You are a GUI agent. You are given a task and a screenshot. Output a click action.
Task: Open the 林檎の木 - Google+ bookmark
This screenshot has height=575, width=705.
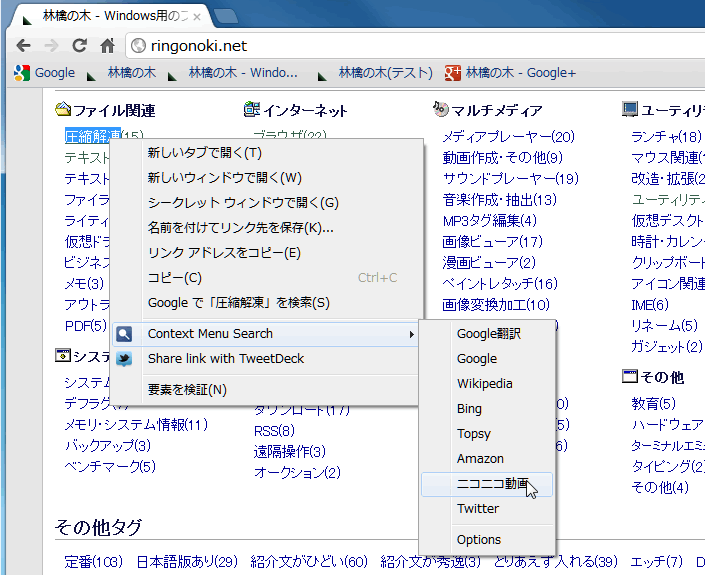click(510, 73)
